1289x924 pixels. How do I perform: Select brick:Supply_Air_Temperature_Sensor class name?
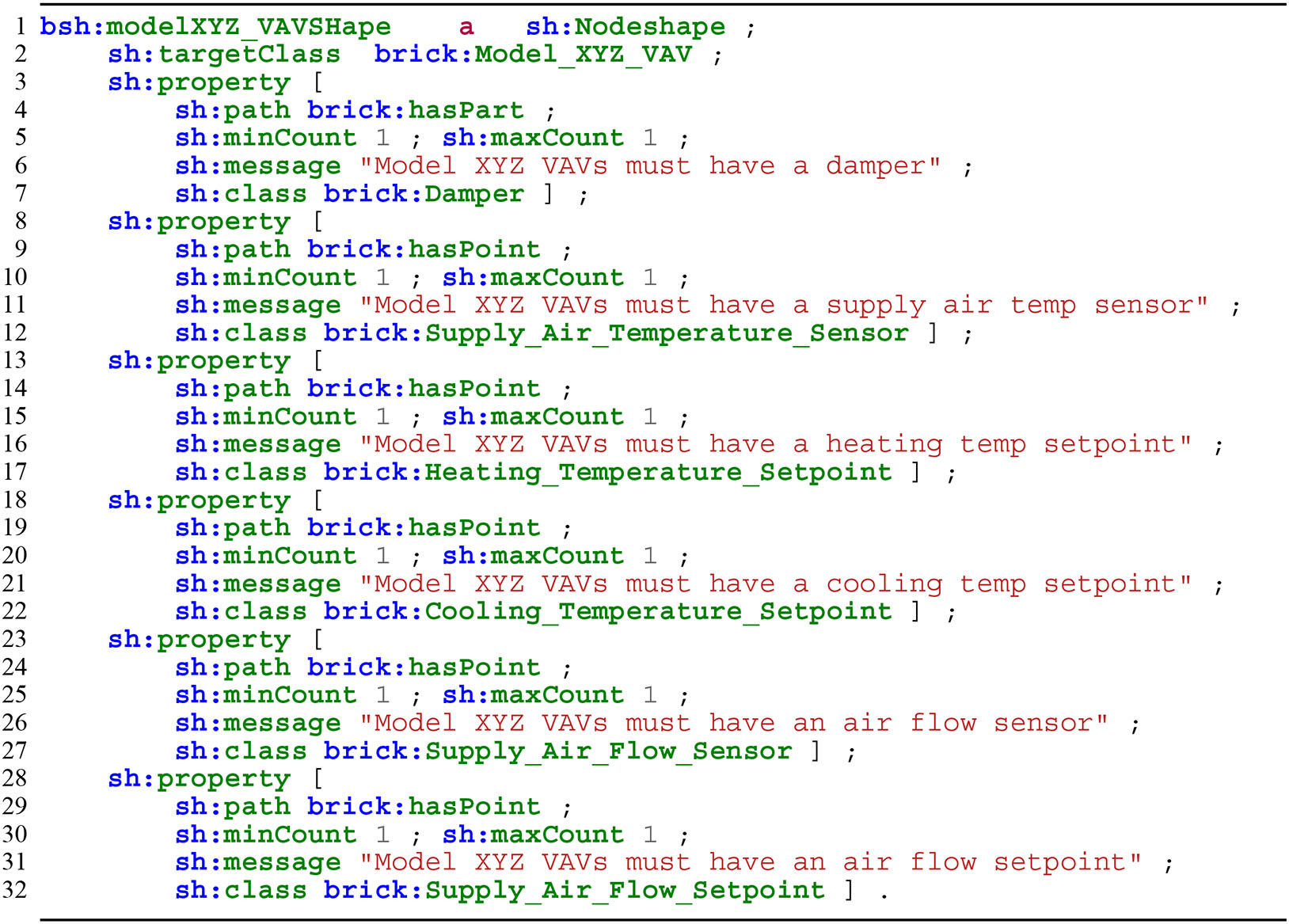(615, 333)
